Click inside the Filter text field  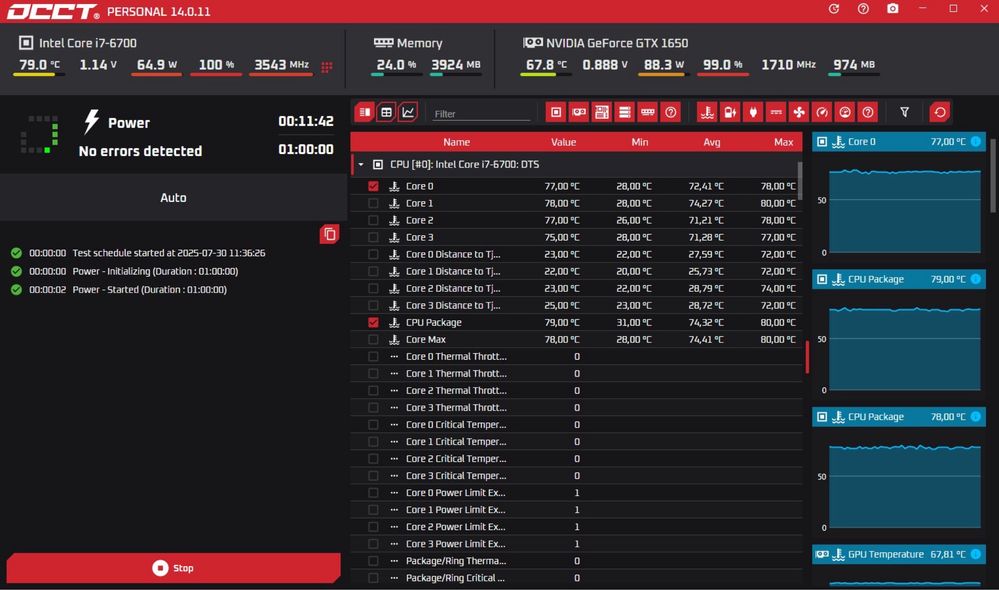(481, 113)
